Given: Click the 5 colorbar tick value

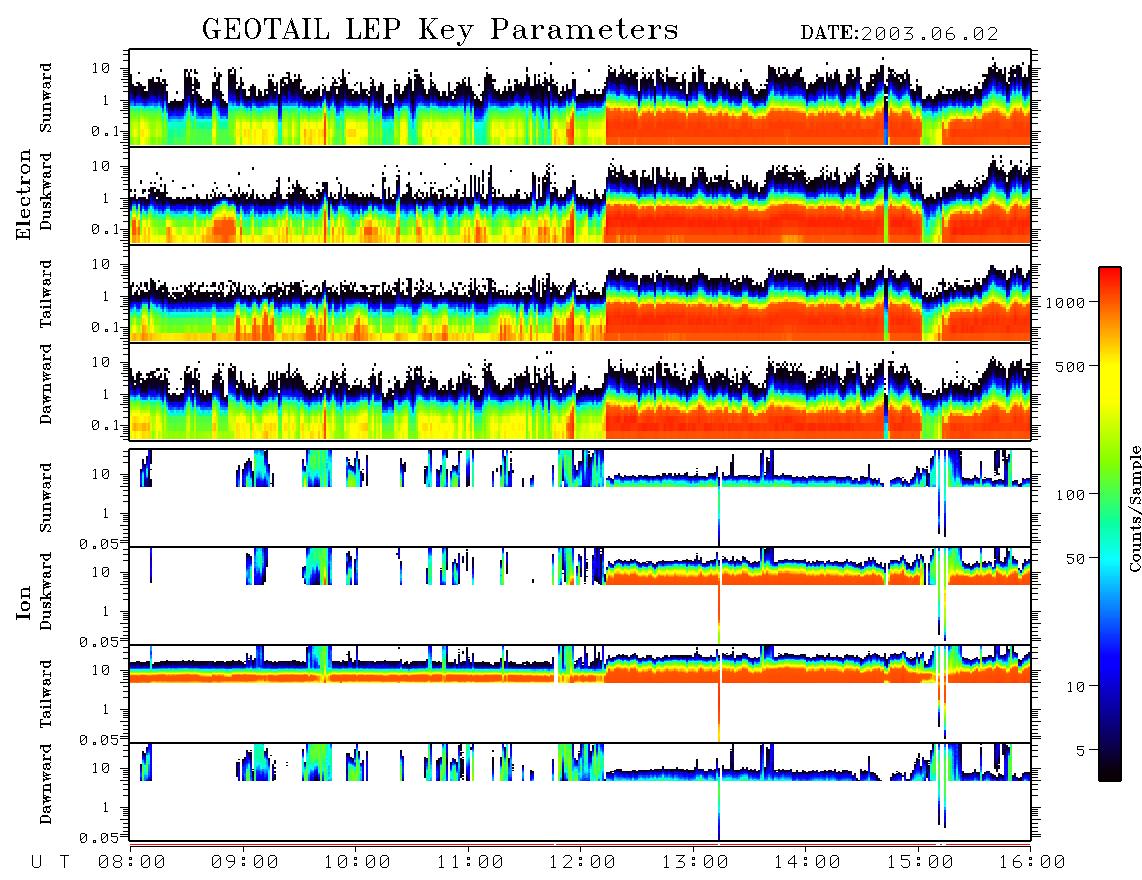Looking at the screenshot, I should [x=1081, y=751].
